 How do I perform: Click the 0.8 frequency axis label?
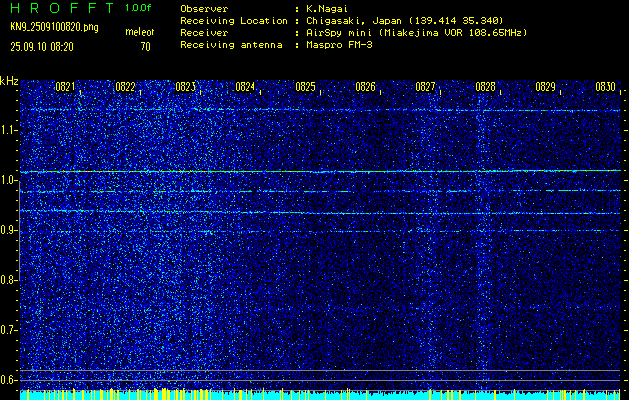pyautogui.click(x=8, y=280)
